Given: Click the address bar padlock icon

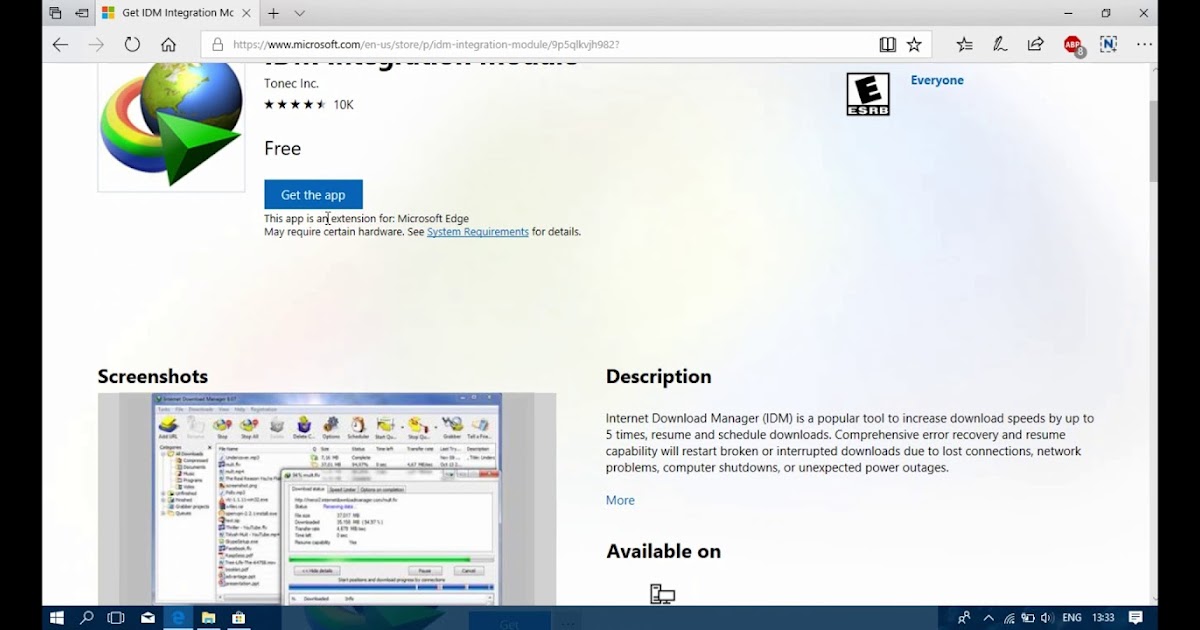Looking at the screenshot, I should 216,44.
